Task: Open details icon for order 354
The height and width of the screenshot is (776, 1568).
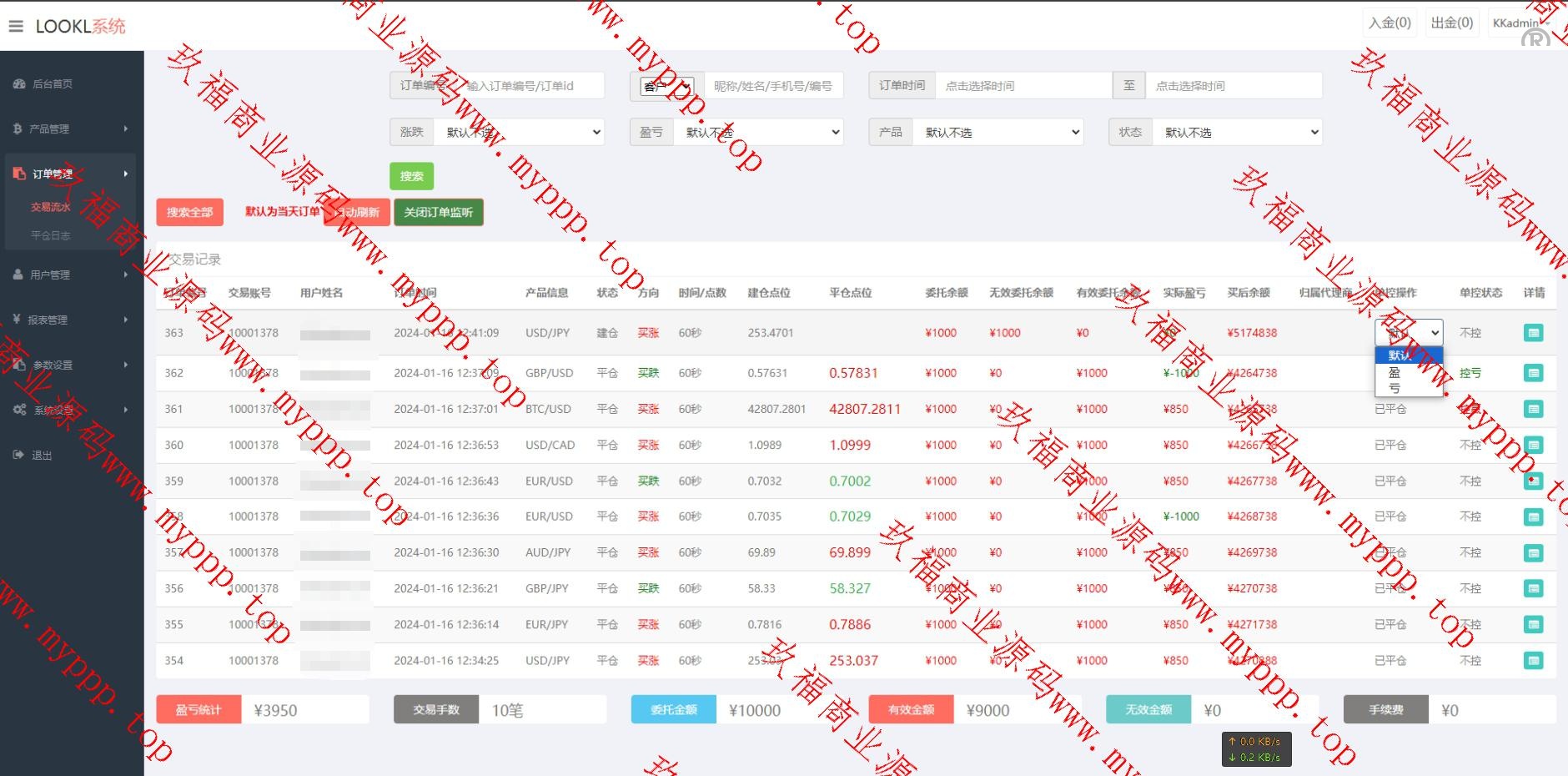Action: point(1533,660)
